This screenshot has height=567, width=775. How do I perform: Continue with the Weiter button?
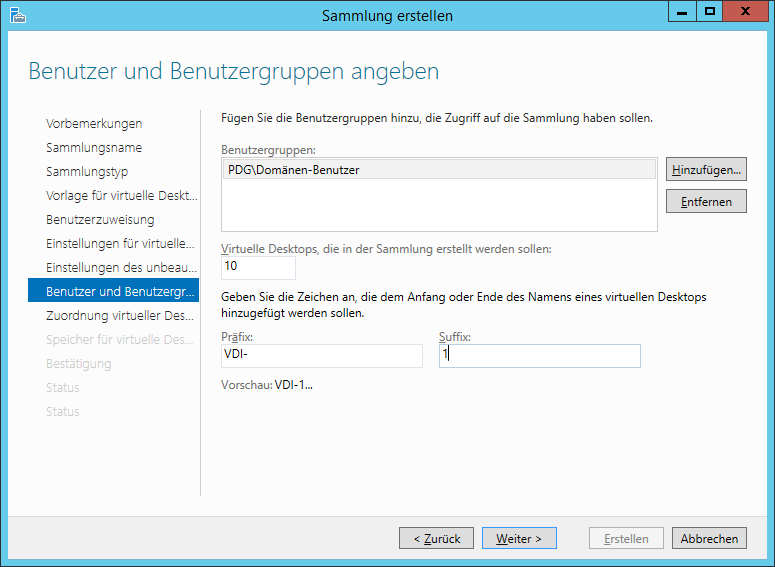[x=519, y=538]
